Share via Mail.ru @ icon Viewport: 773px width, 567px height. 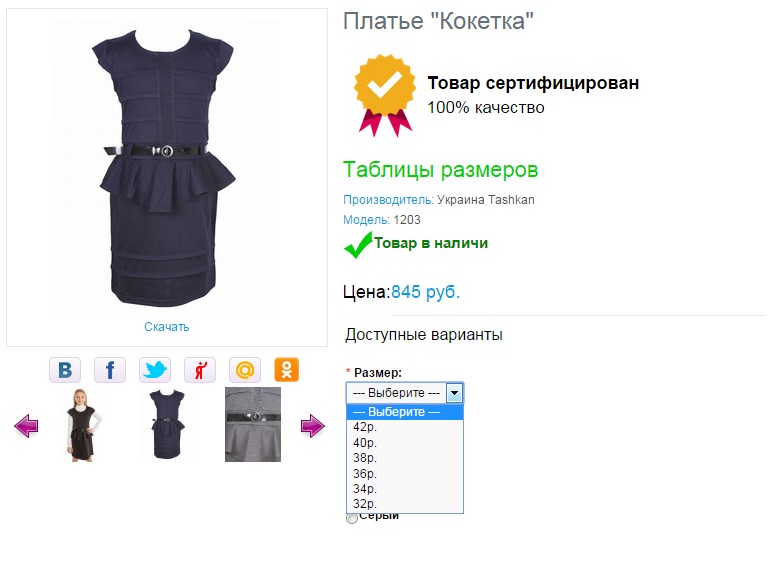[245, 370]
